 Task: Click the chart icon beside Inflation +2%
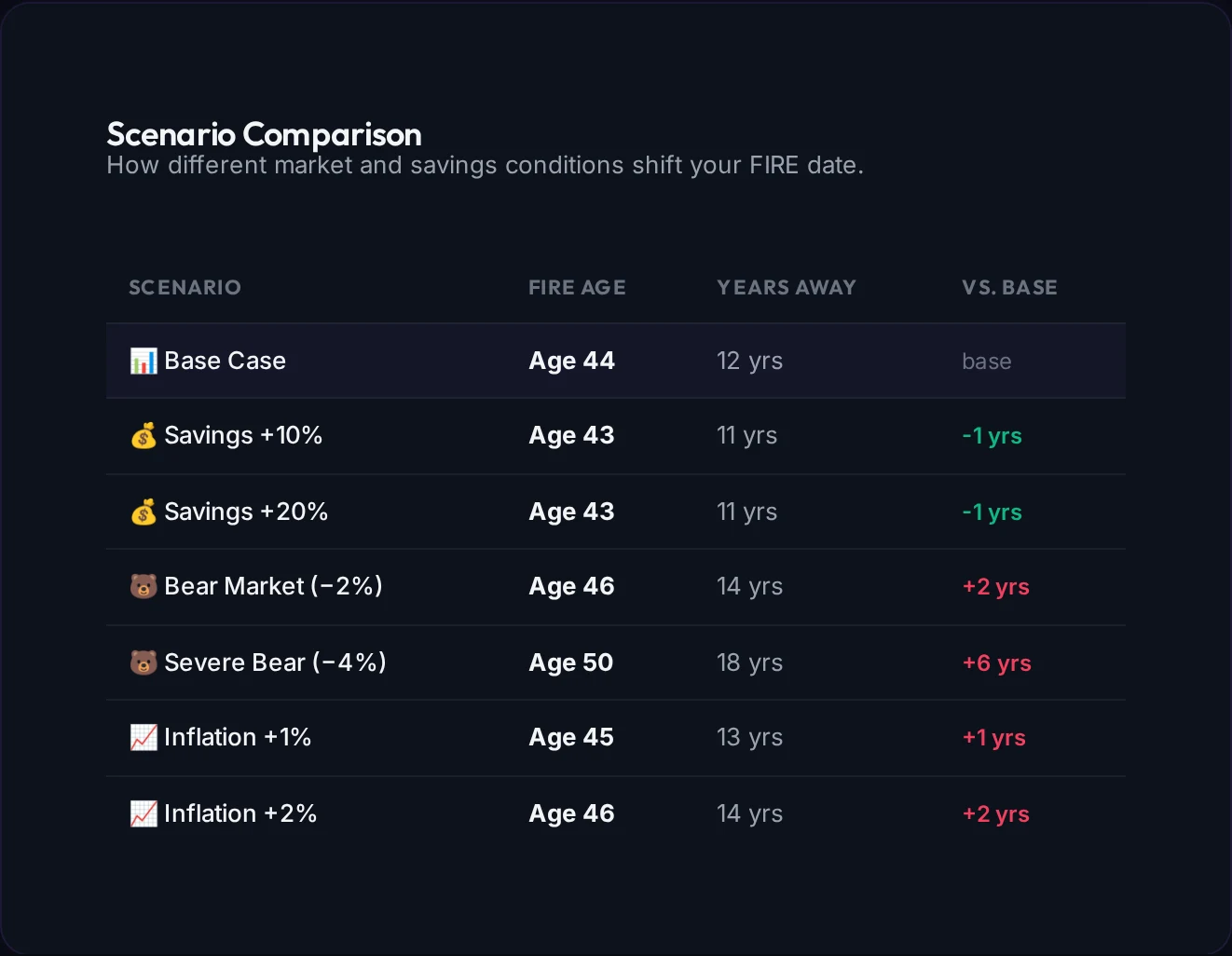[144, 813]
